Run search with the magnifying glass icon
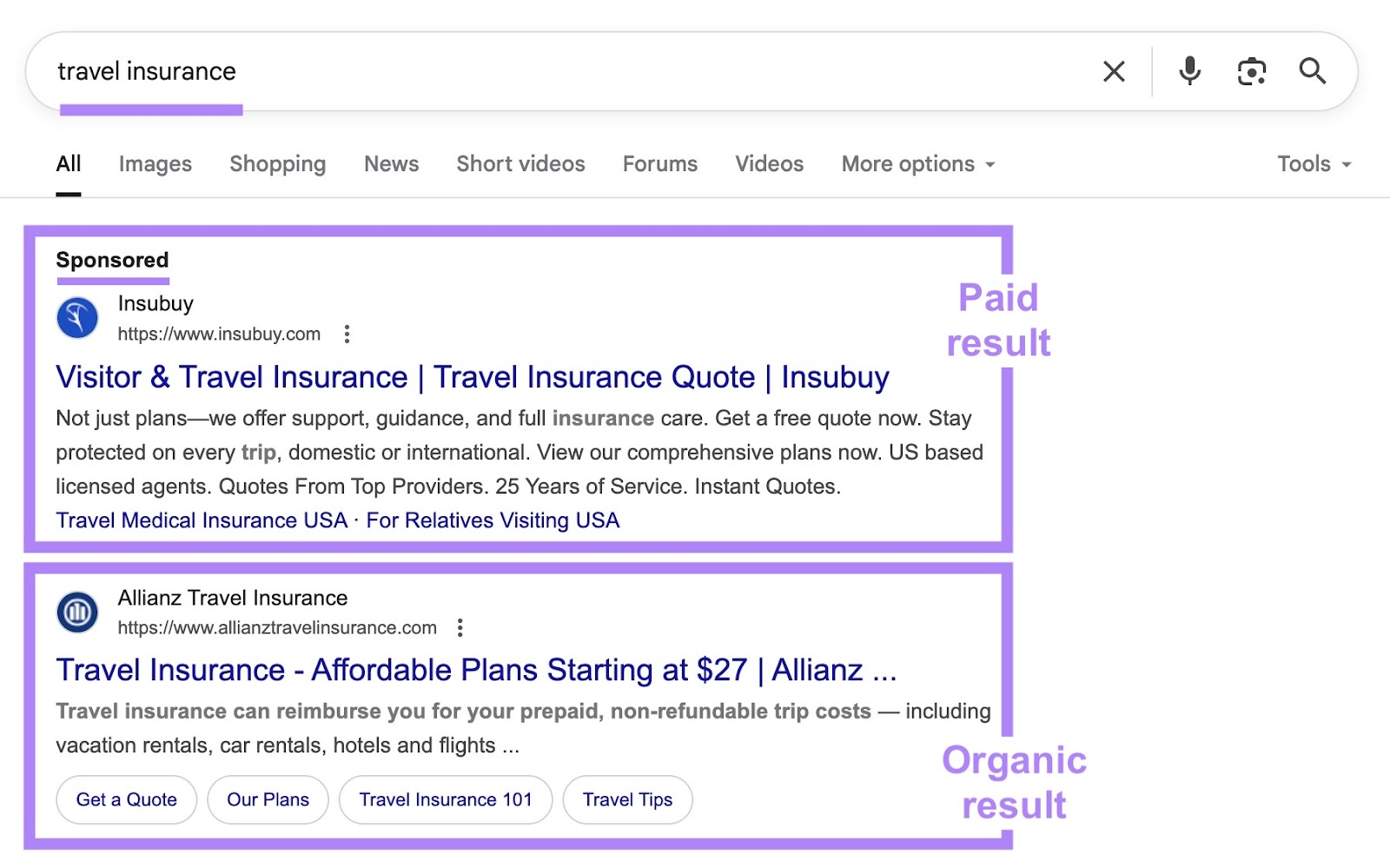Viewport: 1390px width, 868px height. 1312,71
